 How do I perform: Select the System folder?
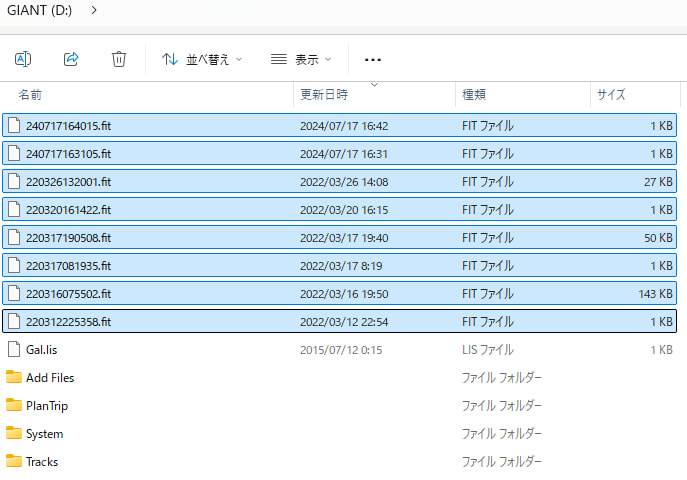[x=45, y=434]
